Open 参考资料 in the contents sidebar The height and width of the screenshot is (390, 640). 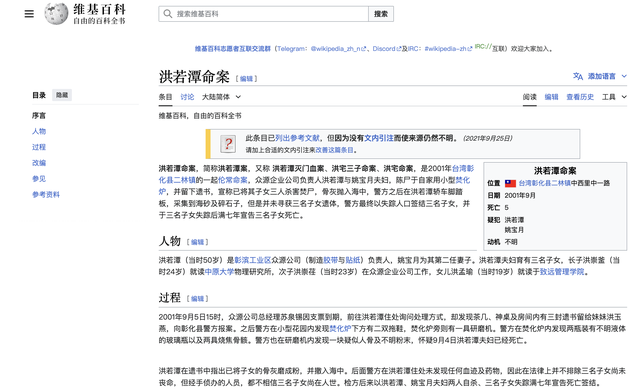tap(46, 195)
